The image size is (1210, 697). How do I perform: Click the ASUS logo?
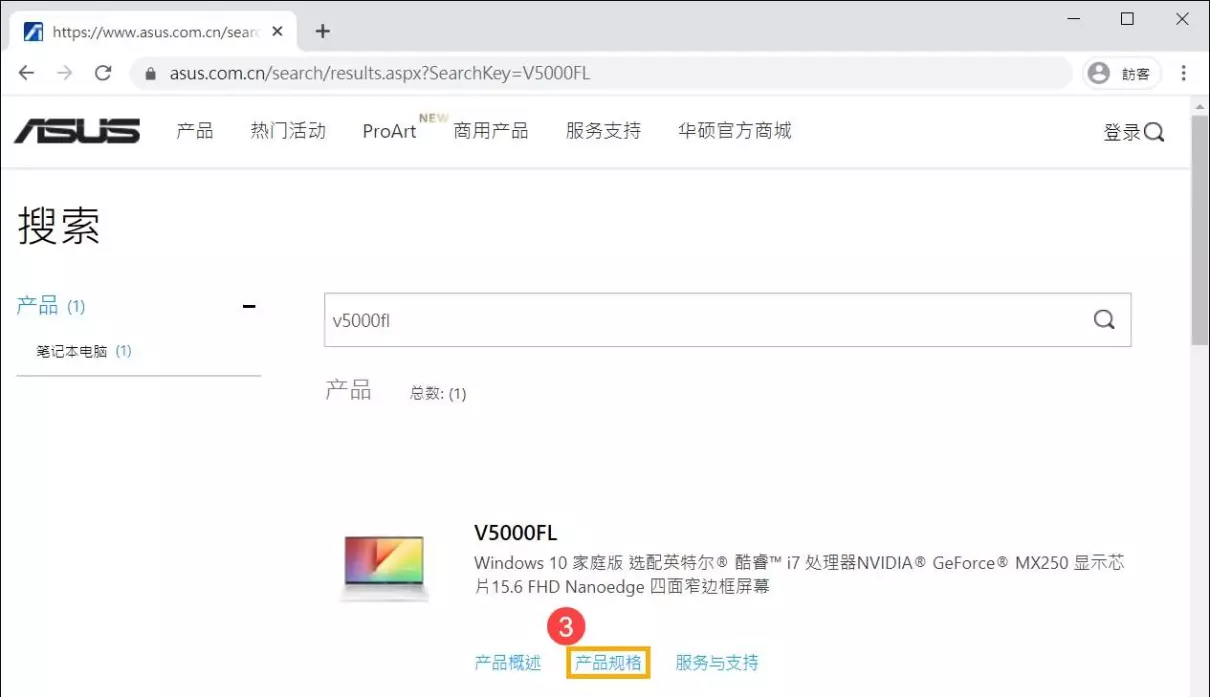77,131
